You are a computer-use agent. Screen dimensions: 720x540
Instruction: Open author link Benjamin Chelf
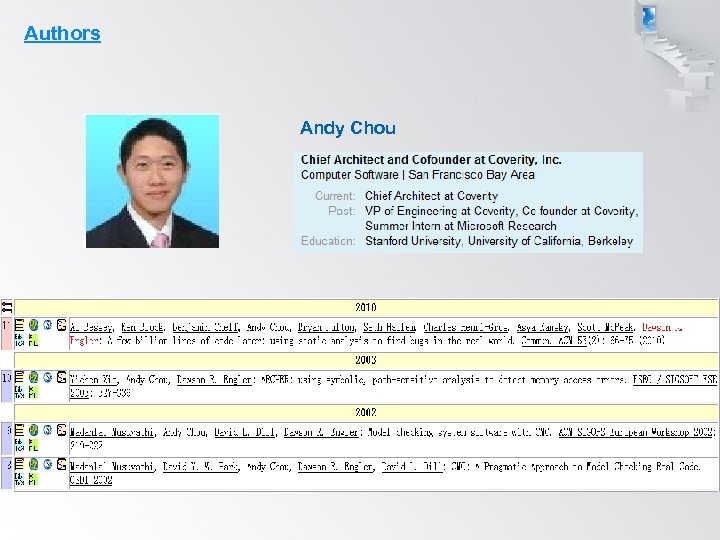pyautogui.click(x=206, y=327)
